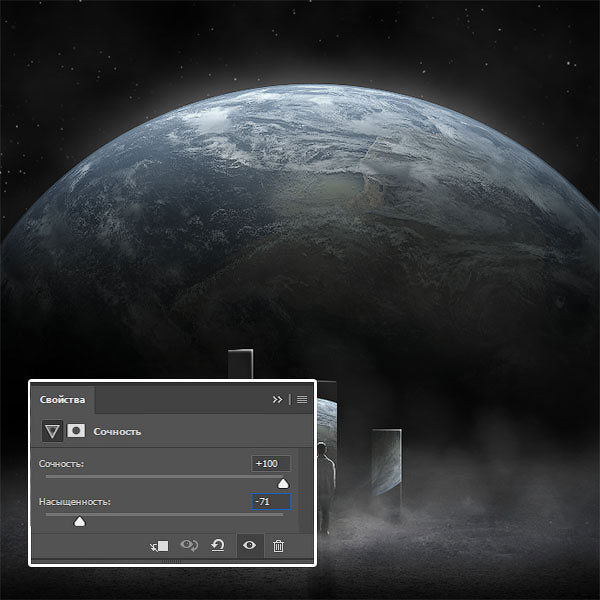
Task: Clip adjustment to layer below
Action: [x=160, y=546]
